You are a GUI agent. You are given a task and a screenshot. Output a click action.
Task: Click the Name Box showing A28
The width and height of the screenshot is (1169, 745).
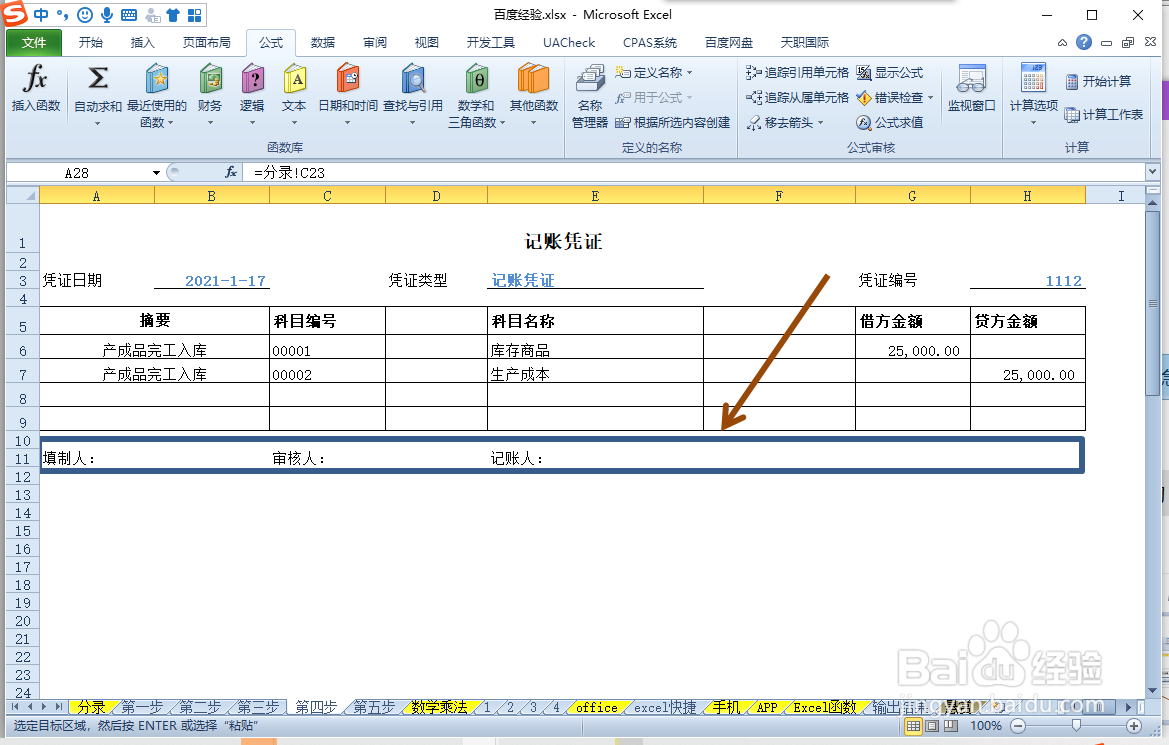pos(78,173)
